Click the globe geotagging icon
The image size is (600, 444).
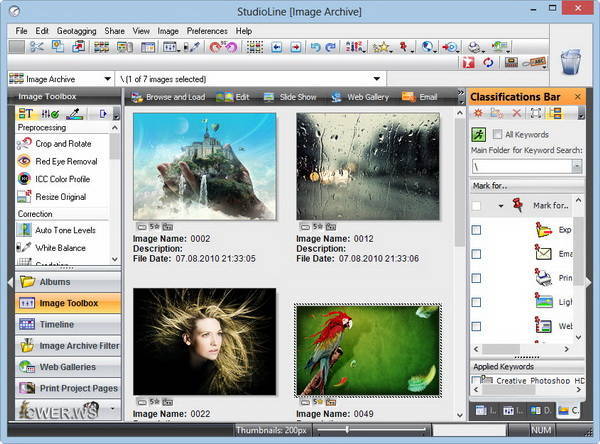click(428, 47)
